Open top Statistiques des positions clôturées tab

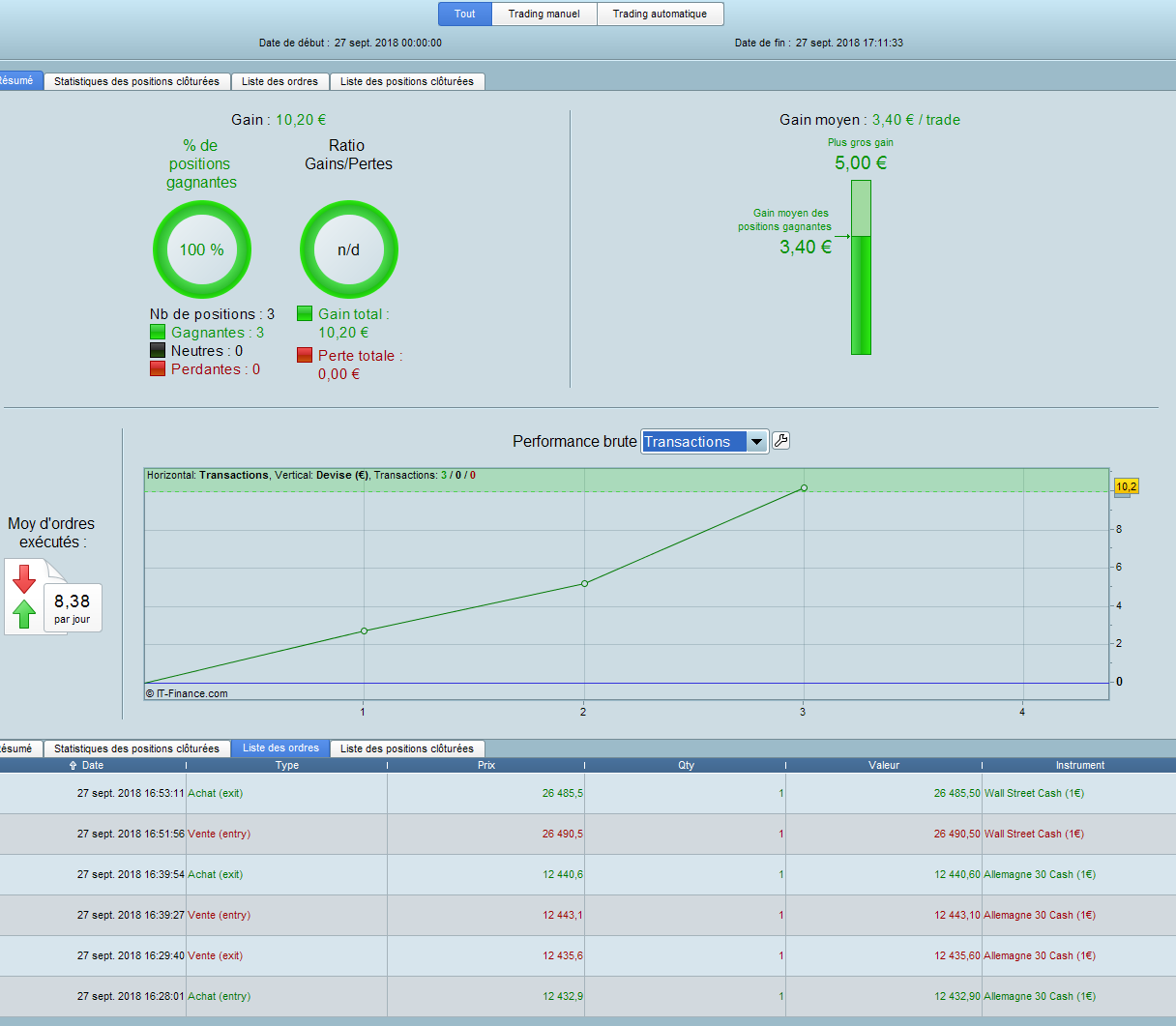click(x=136, y=81)
